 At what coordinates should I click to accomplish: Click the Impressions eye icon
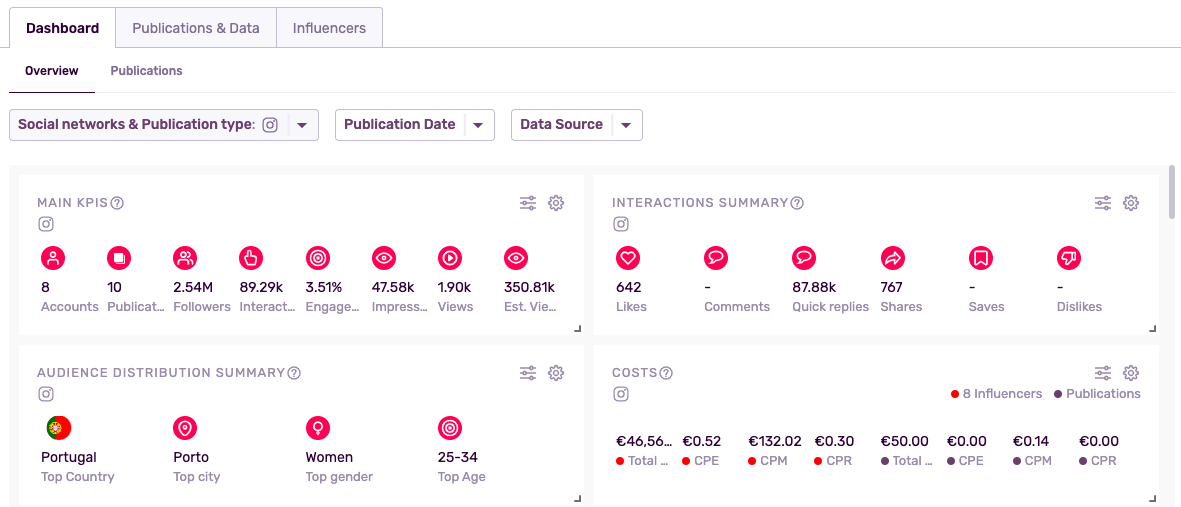(x=383, y=258)
